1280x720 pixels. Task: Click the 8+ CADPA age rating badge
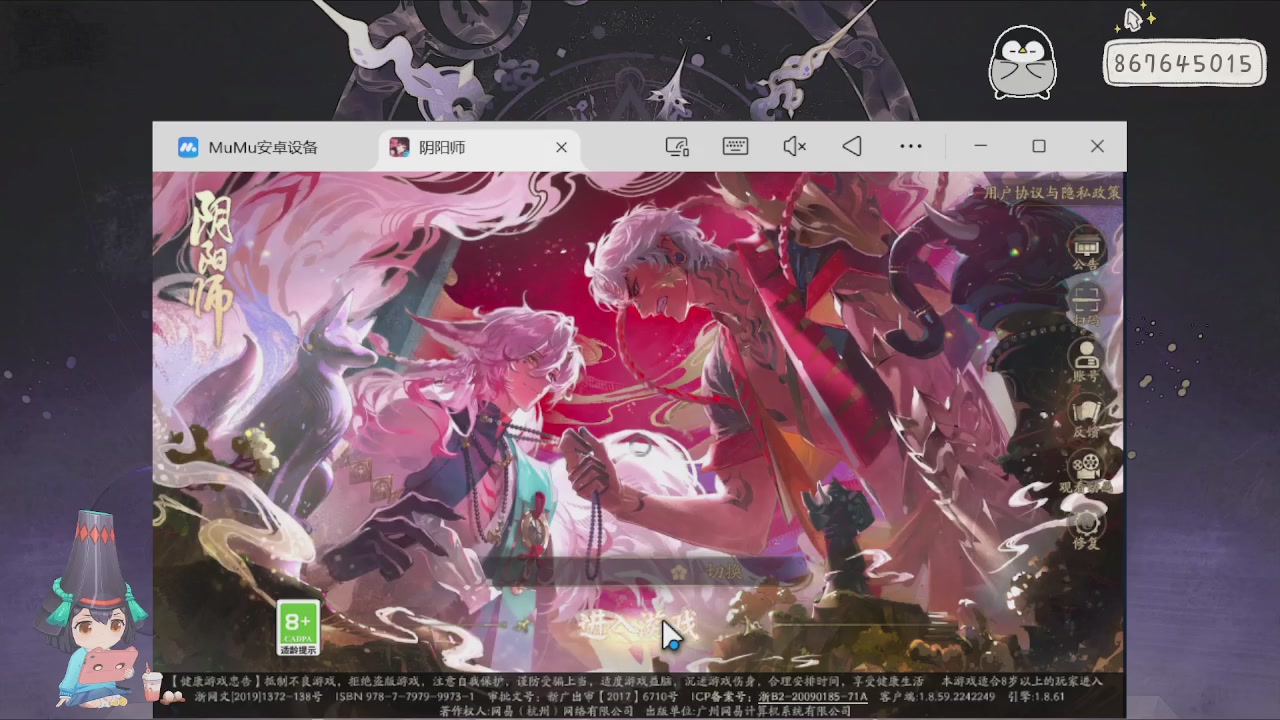[x=298, y=628]
